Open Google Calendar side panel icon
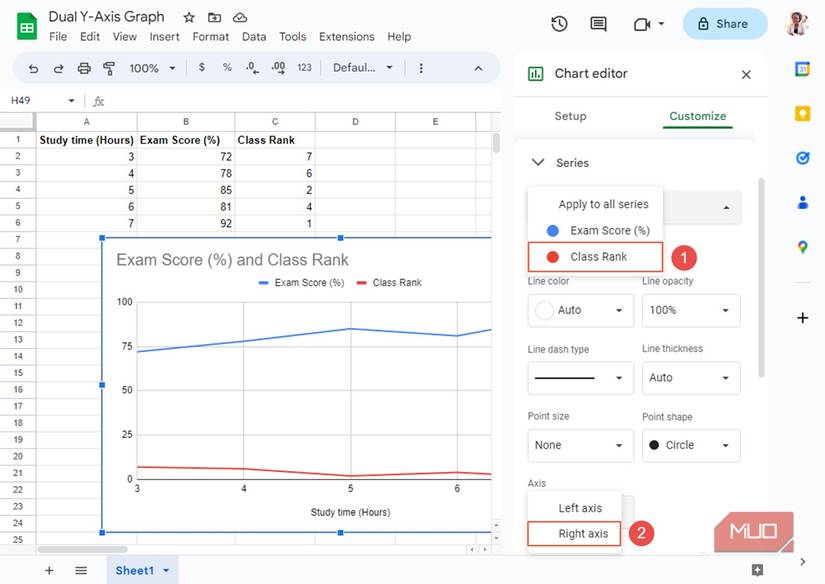The height and width of the screenshot is (584, 825). tap(802, 69)
